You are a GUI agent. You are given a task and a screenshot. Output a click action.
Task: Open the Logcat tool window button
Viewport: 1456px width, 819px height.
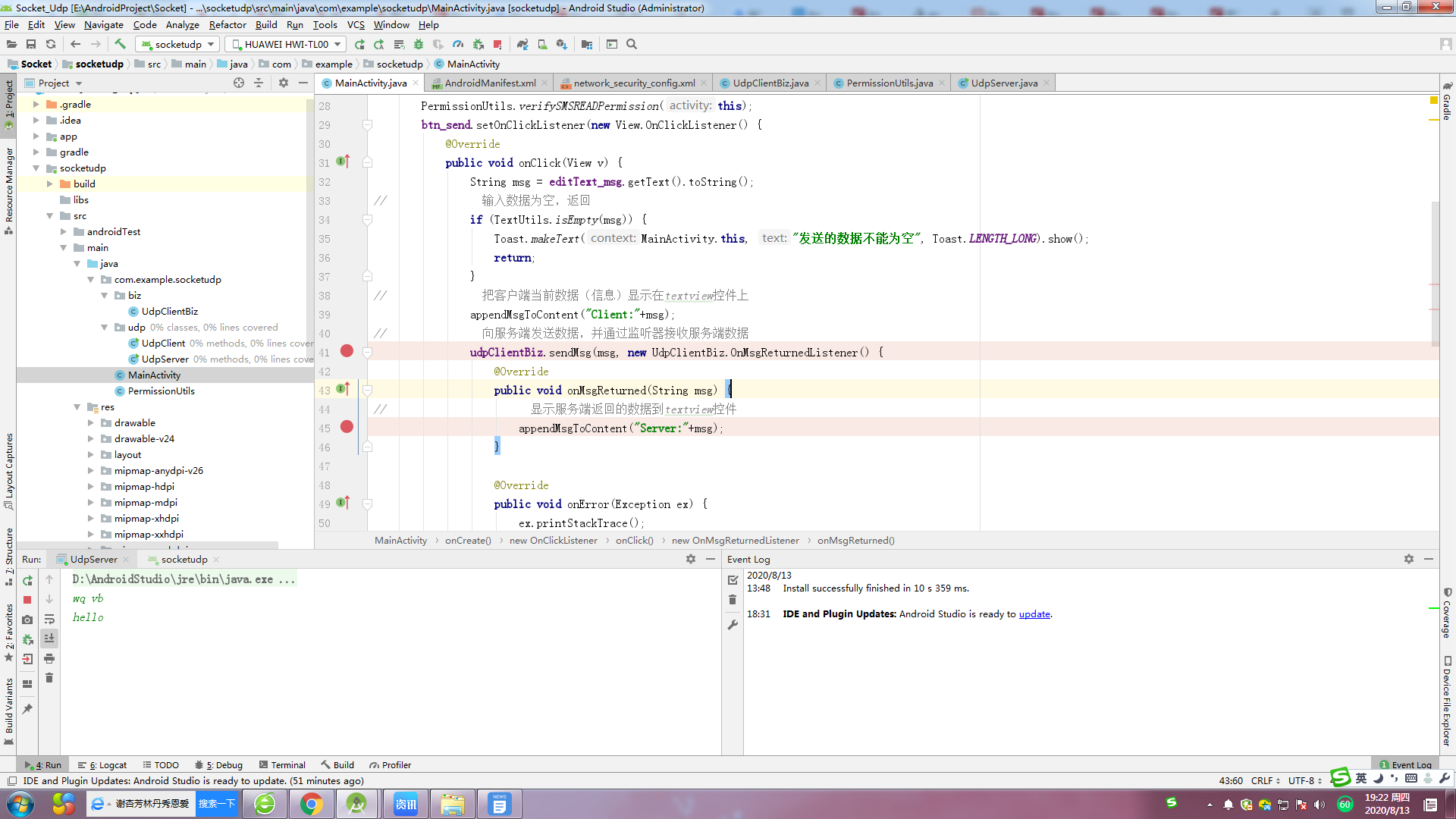tap(103, 765)
